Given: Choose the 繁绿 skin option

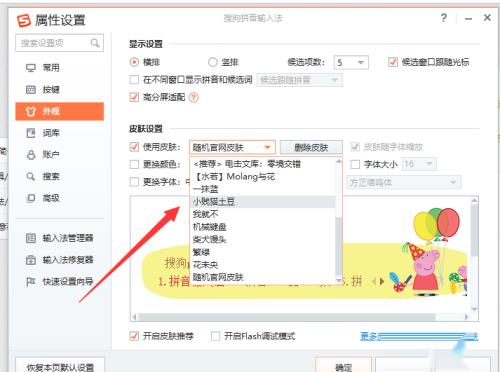Looking at the screenshot, I should [262, 252].
